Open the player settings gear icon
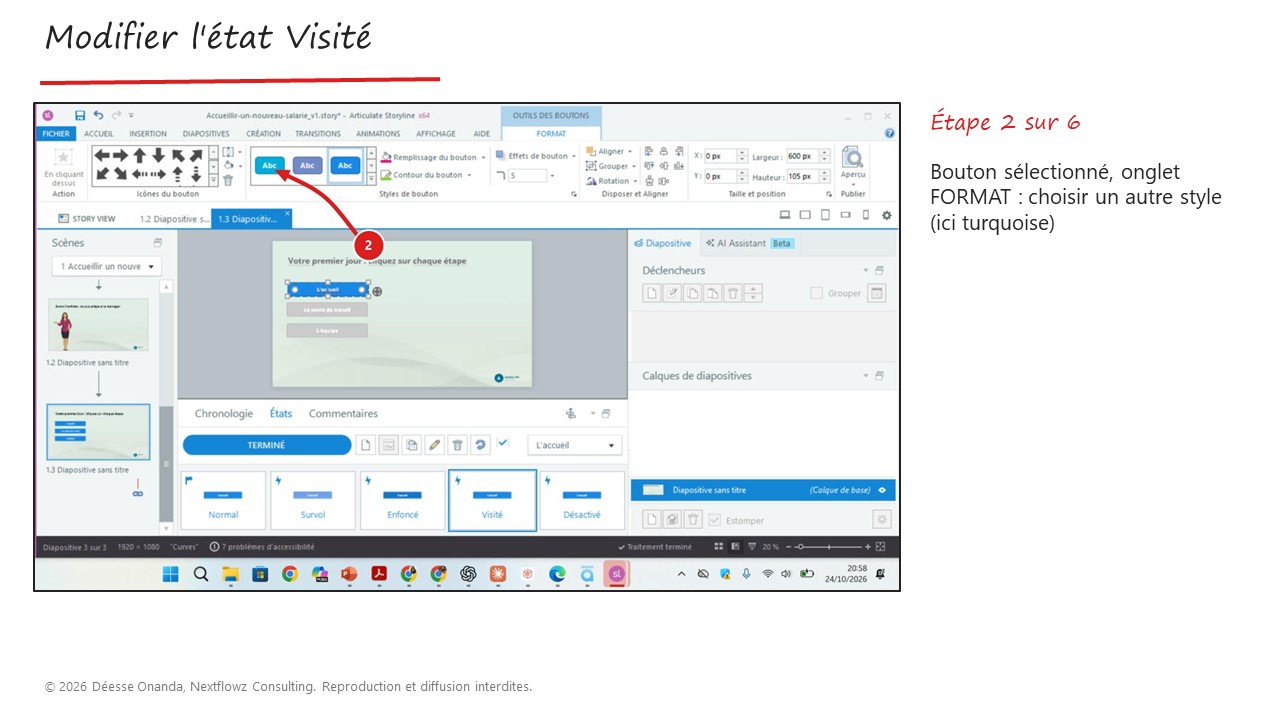 coord(886,215)
